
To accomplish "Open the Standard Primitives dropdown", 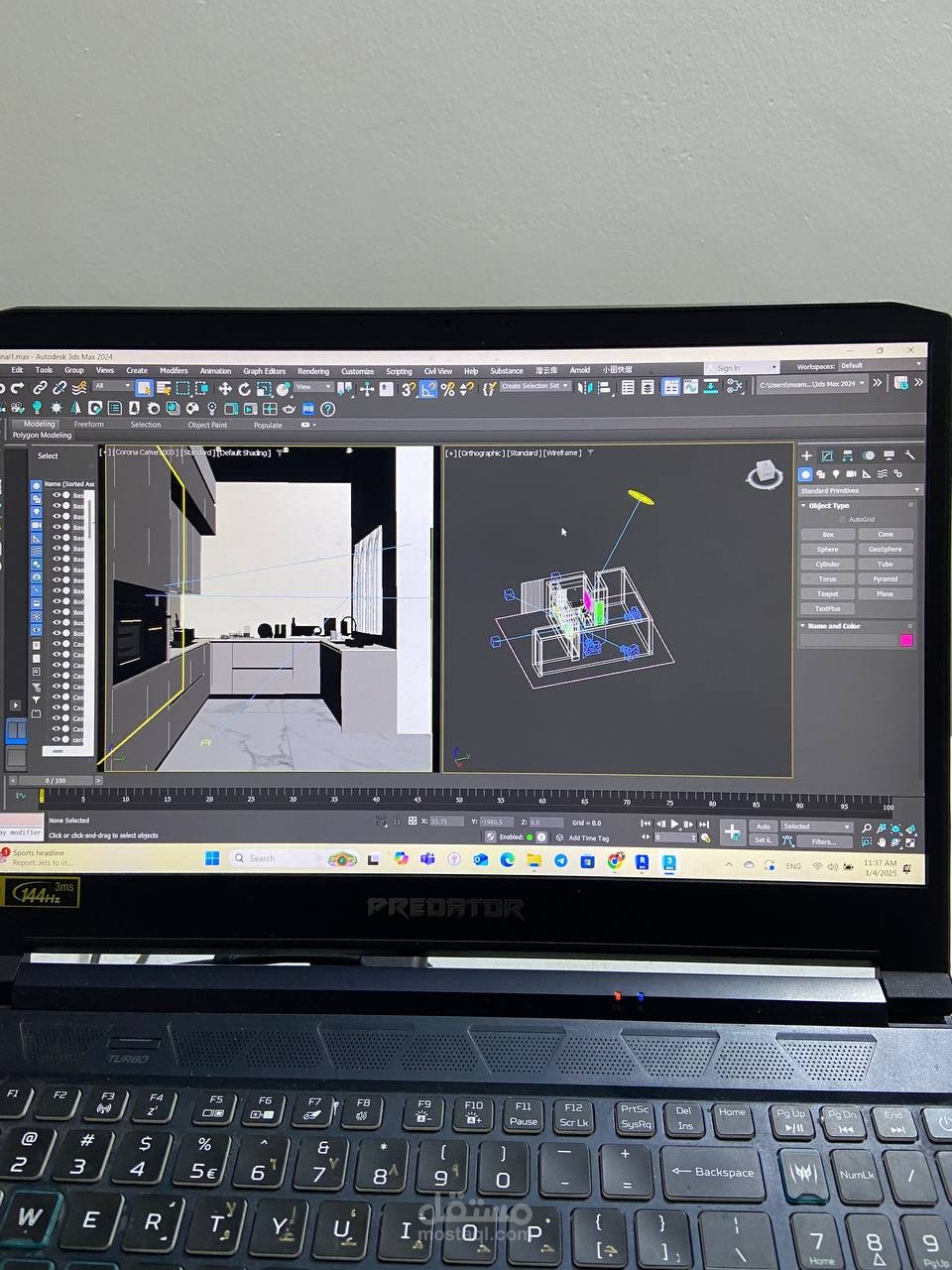I will point(860,490).
